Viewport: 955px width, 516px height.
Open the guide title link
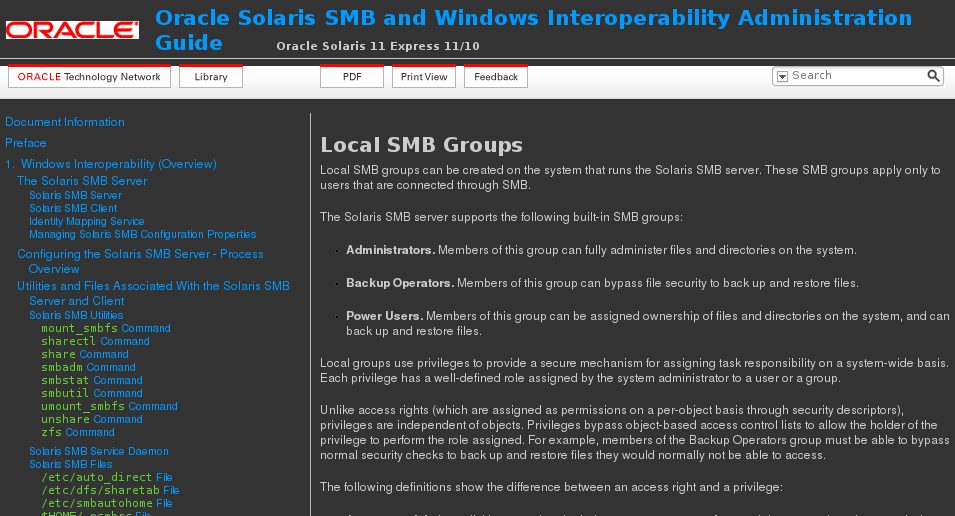coord(534,30)
